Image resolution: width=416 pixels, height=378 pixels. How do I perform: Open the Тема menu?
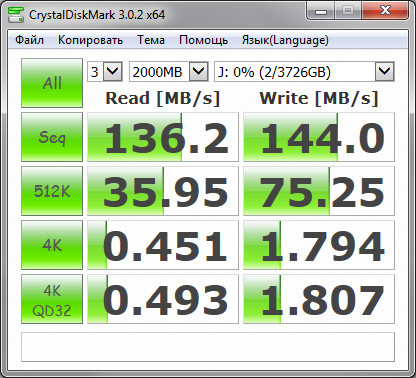click(x=151, y=40)
